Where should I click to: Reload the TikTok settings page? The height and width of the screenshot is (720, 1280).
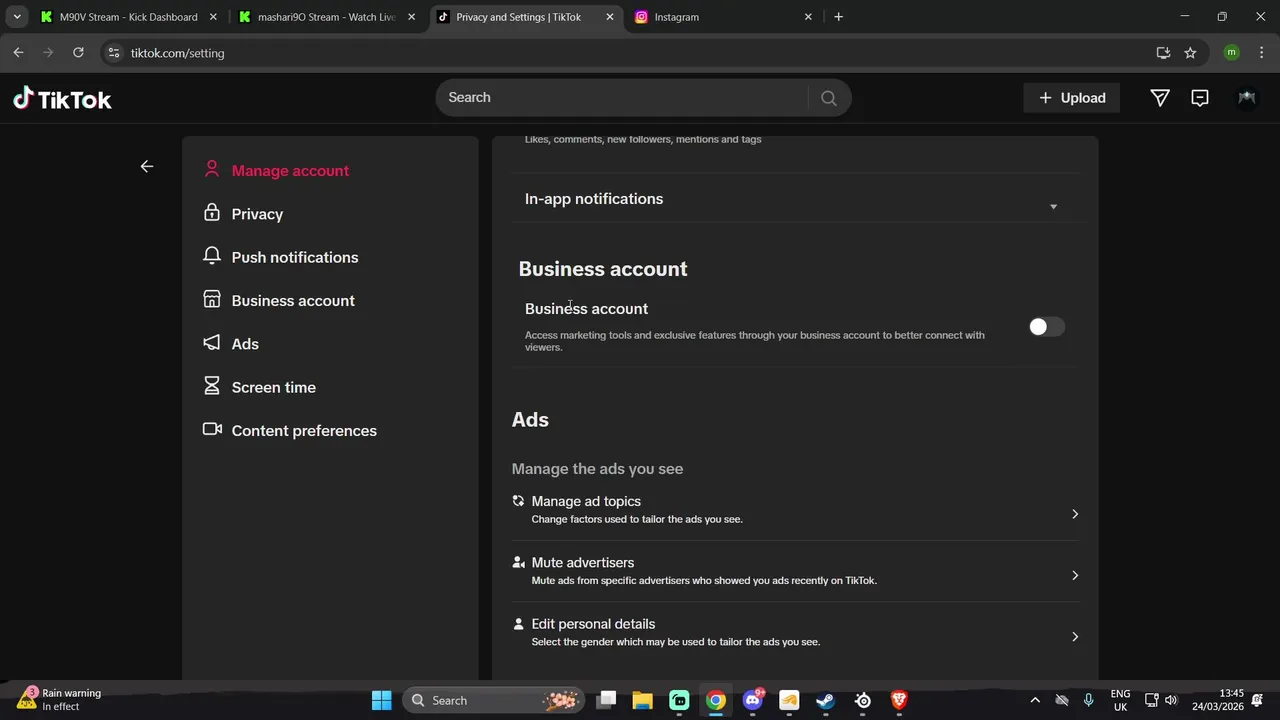point(78,53)
